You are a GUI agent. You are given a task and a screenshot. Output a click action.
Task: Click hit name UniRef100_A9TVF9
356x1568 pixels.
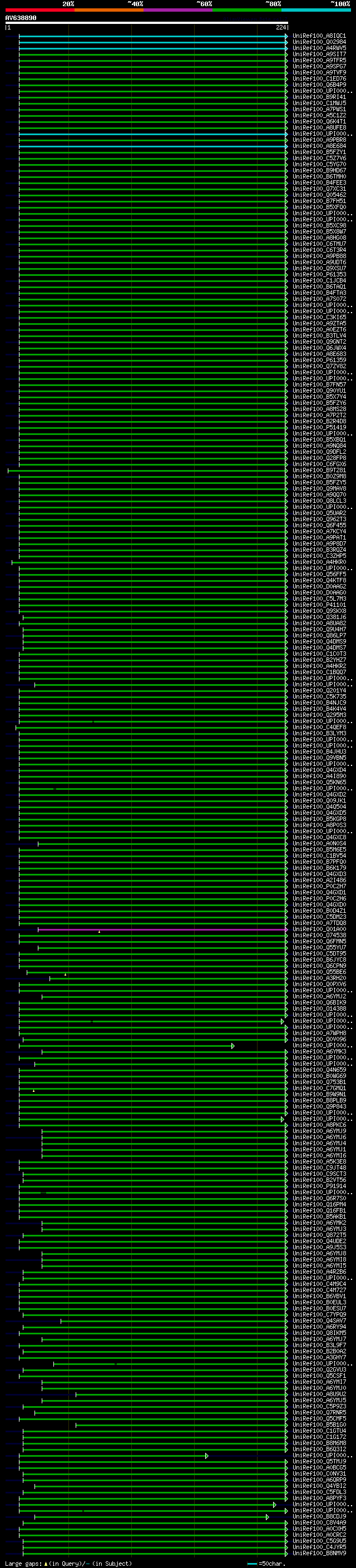(319, 72)
